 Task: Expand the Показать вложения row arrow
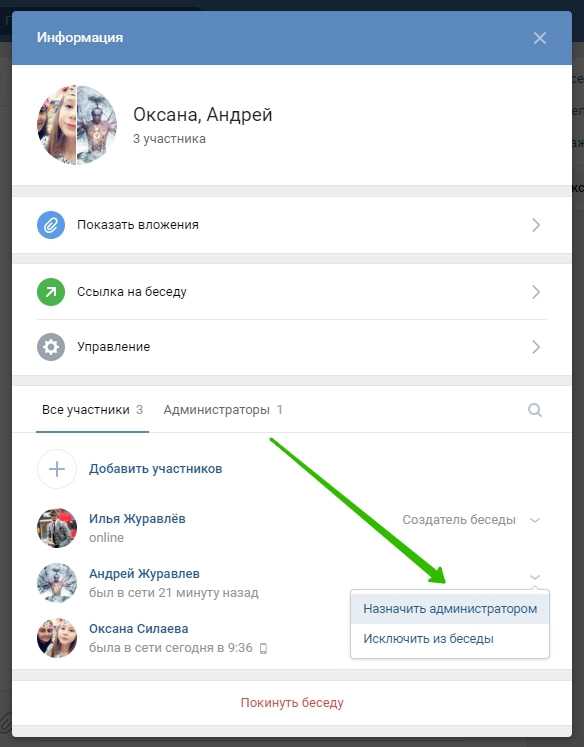pyautogui.click(x=536, y=225)
